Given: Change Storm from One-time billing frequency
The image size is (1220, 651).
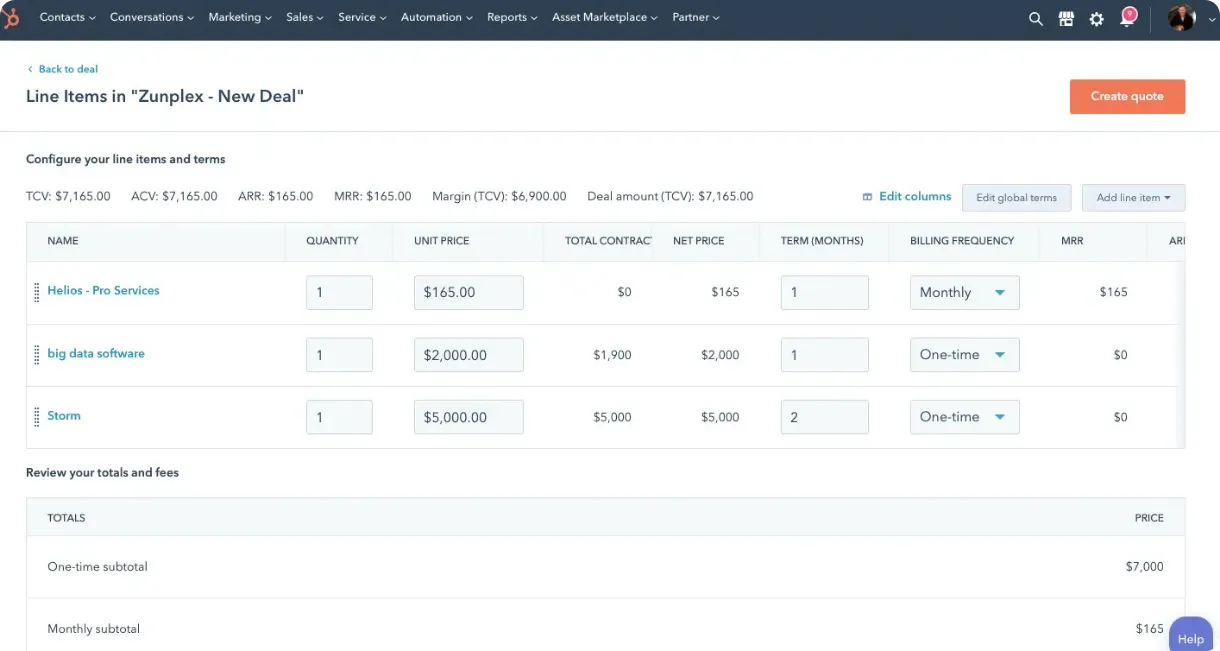Looking at the screenshot, I should 963,416.
